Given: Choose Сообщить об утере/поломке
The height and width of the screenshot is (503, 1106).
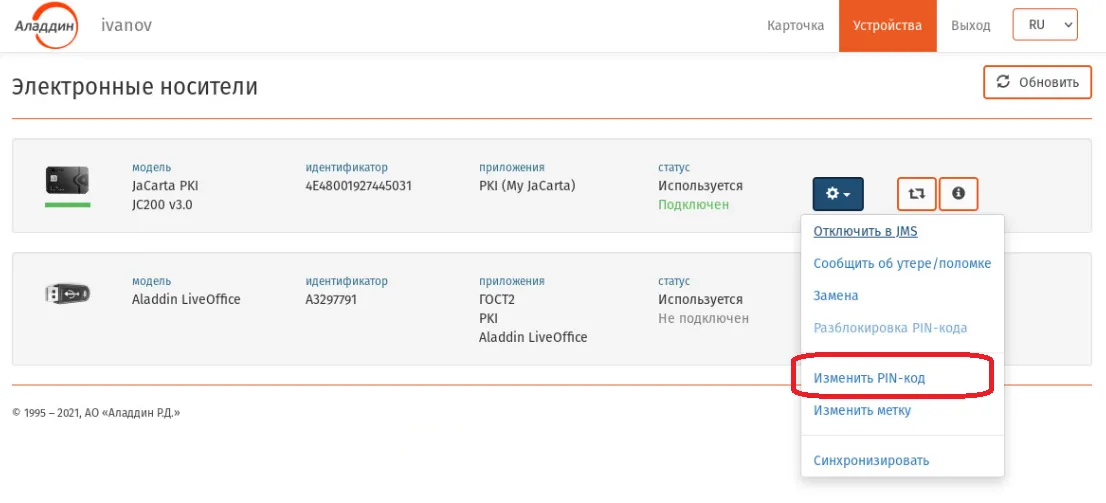Looking at the screenshot, I should pos(902,264).
